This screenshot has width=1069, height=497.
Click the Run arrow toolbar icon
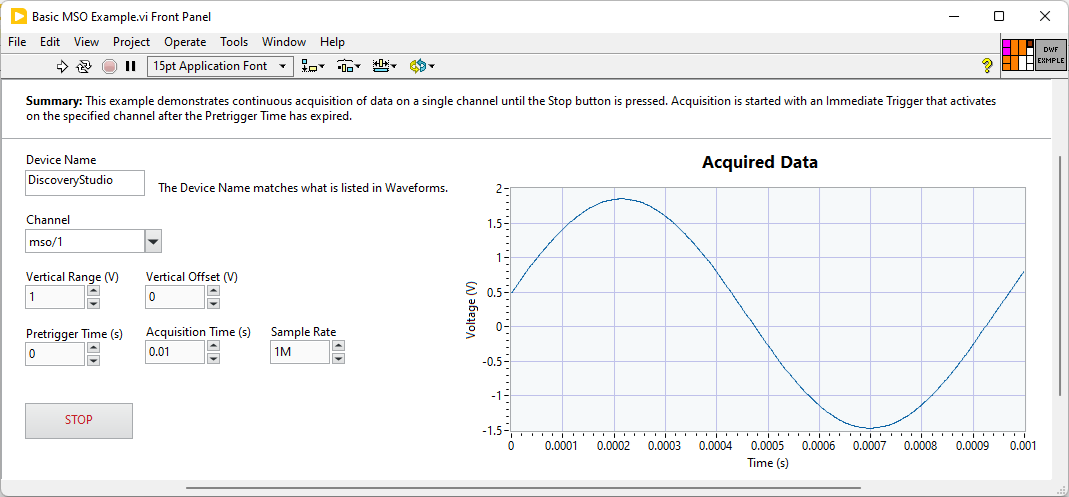(62, 66)
